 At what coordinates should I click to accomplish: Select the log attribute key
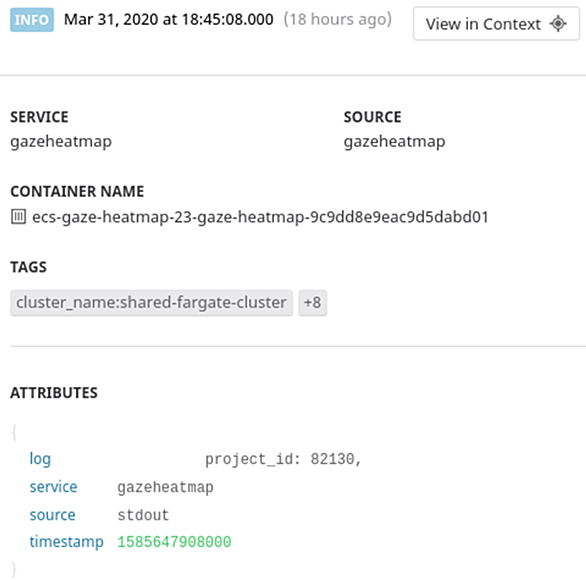(x=40, y=459)
